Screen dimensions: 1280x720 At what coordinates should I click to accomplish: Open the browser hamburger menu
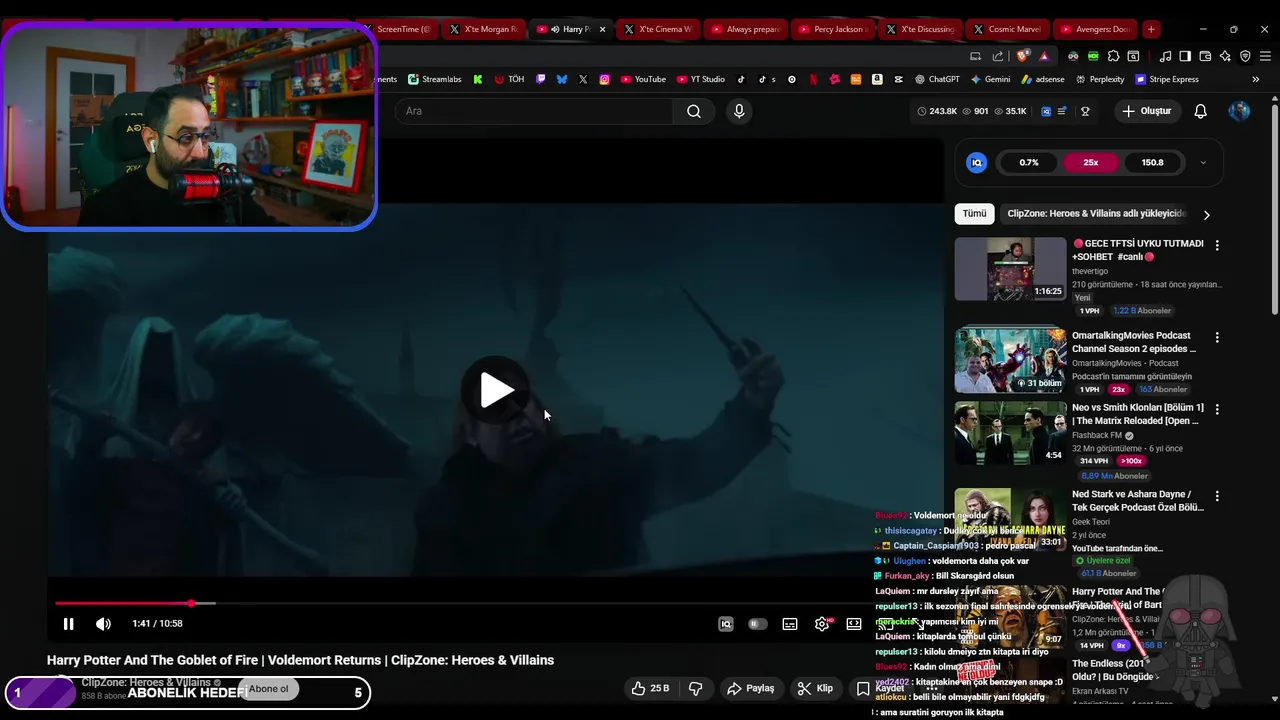pyautogui.click(x=1265, y=56)
